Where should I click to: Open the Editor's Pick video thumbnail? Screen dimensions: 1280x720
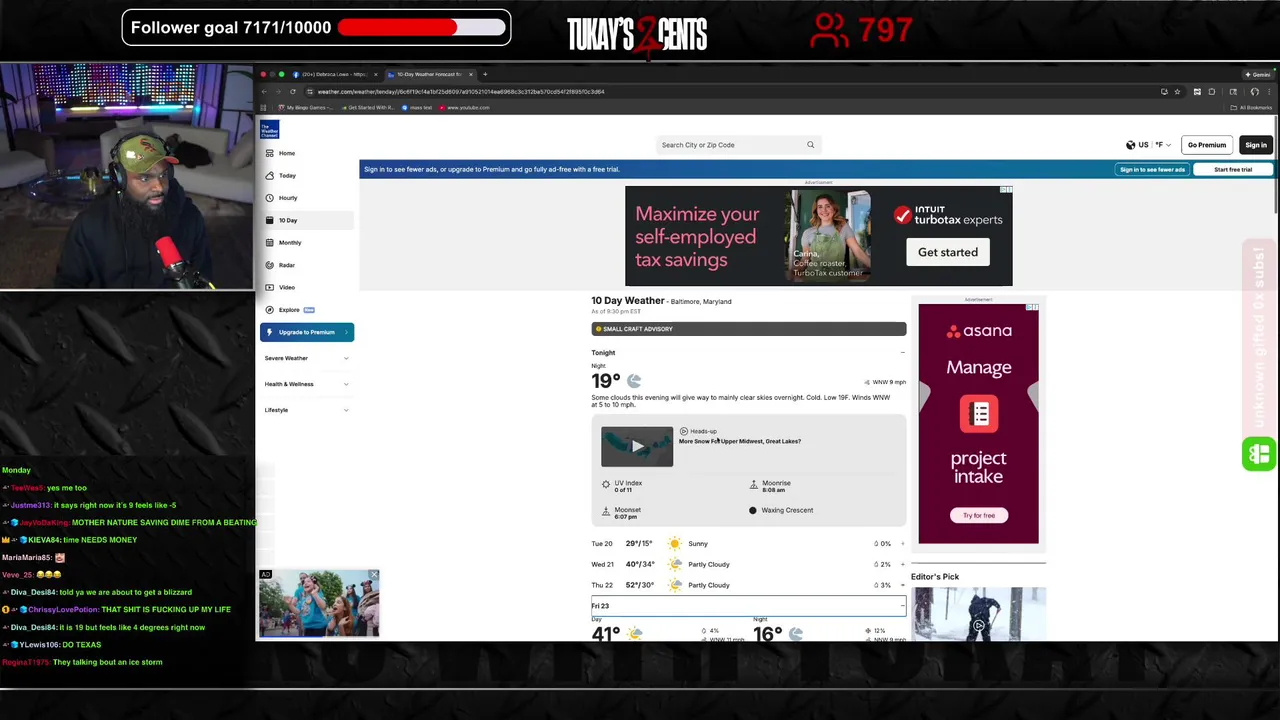coord(978,614)
